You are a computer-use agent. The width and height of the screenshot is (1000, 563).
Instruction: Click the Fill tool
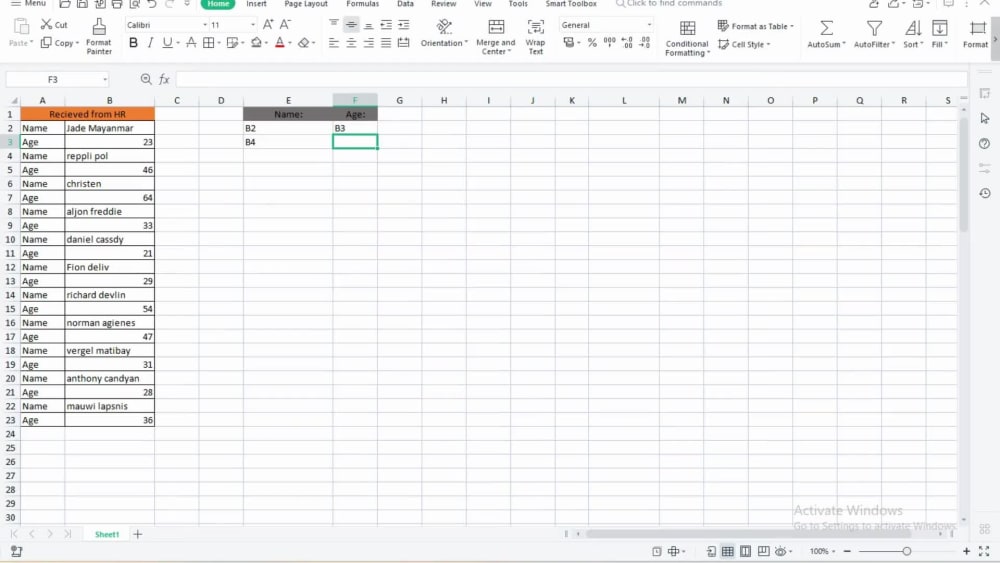939,34
